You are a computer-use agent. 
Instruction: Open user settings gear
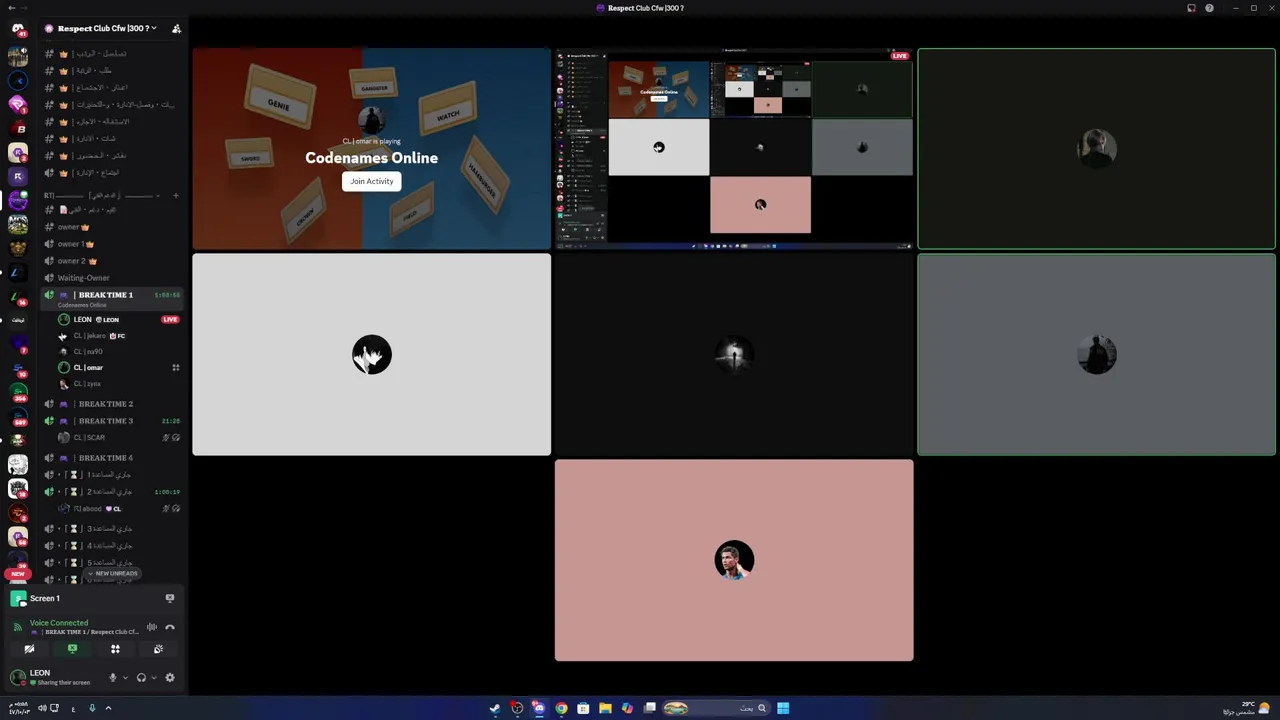(169, 677)
